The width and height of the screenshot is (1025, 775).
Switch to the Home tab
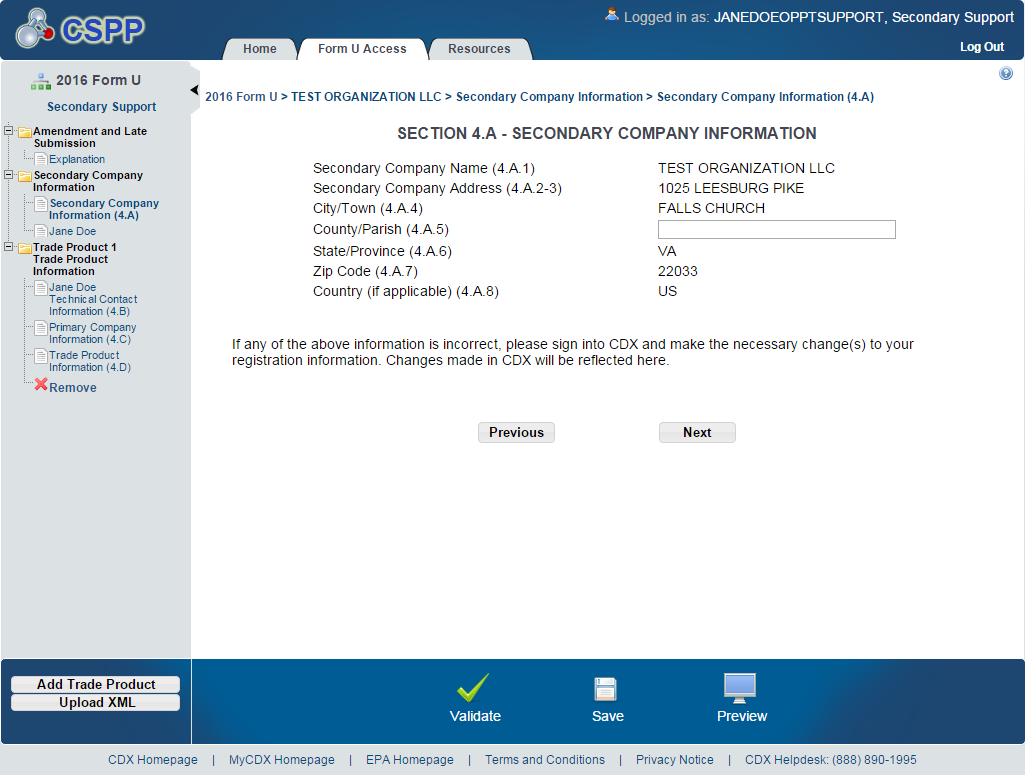[260, 49]
